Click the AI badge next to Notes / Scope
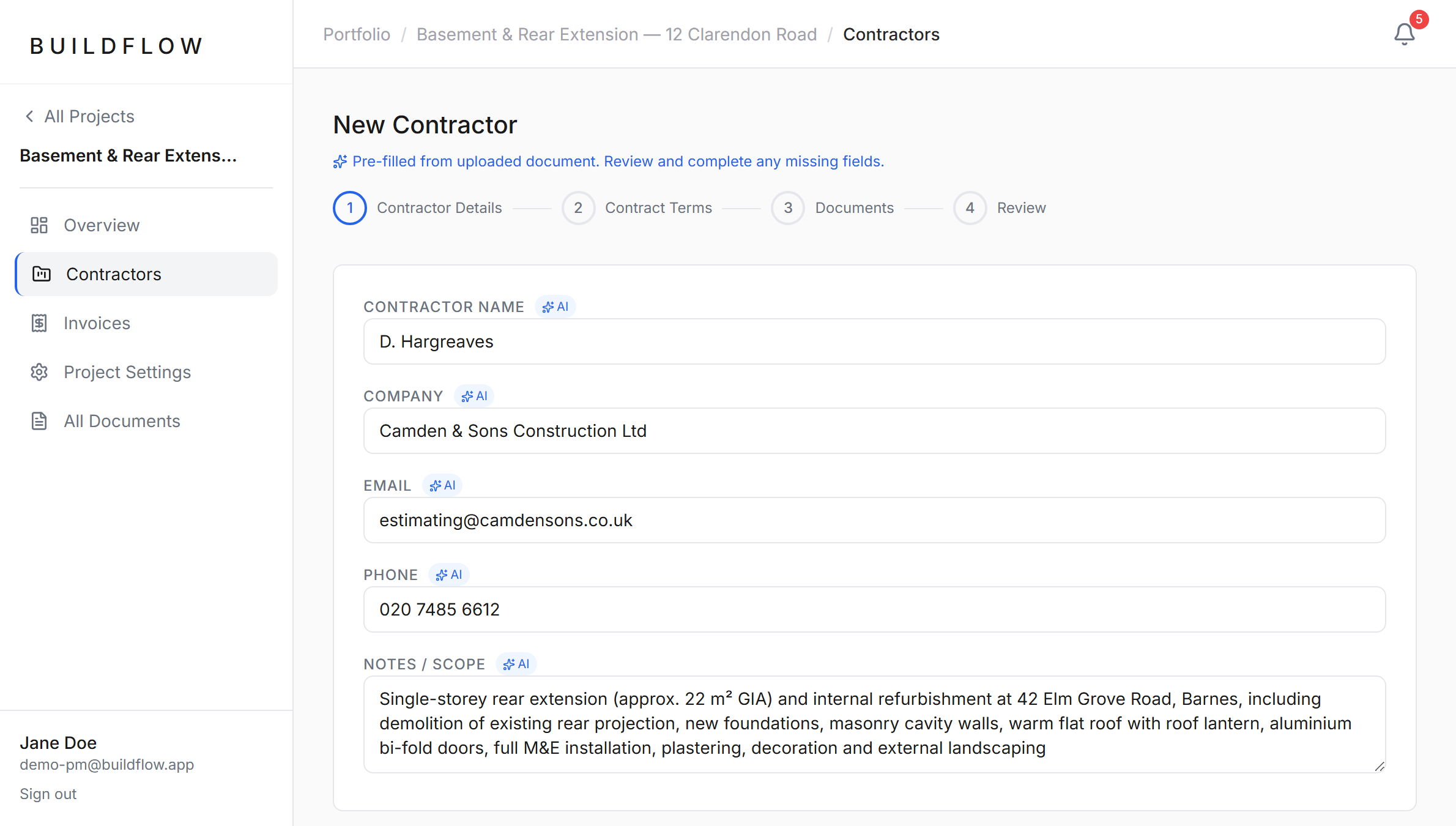Image resolution: width=1456 pixels, height=826 pixels. click(x=516, y=664)
